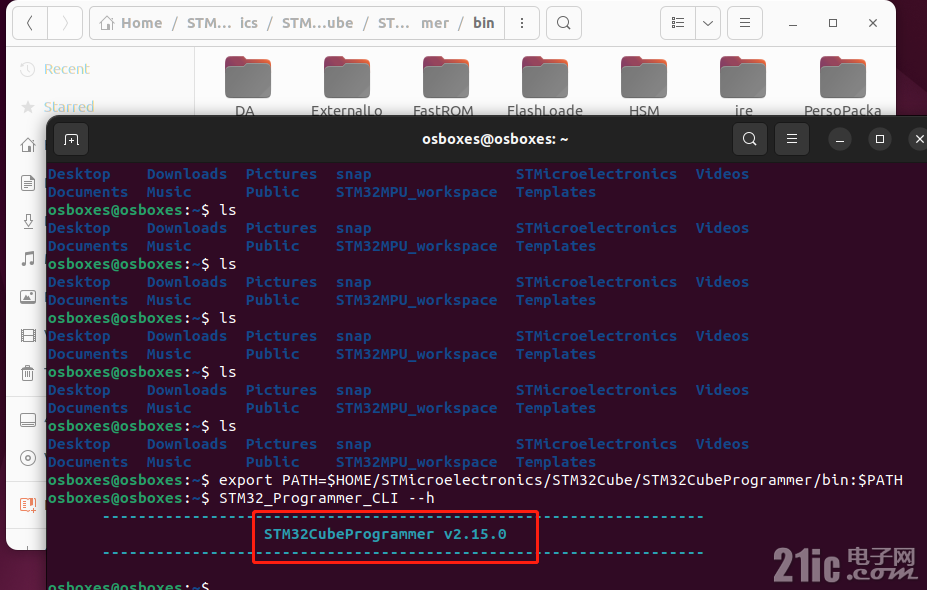Select the ire folder
This screenshot has height=590, width=927.
pyautogui.click(x=743, y=86)
